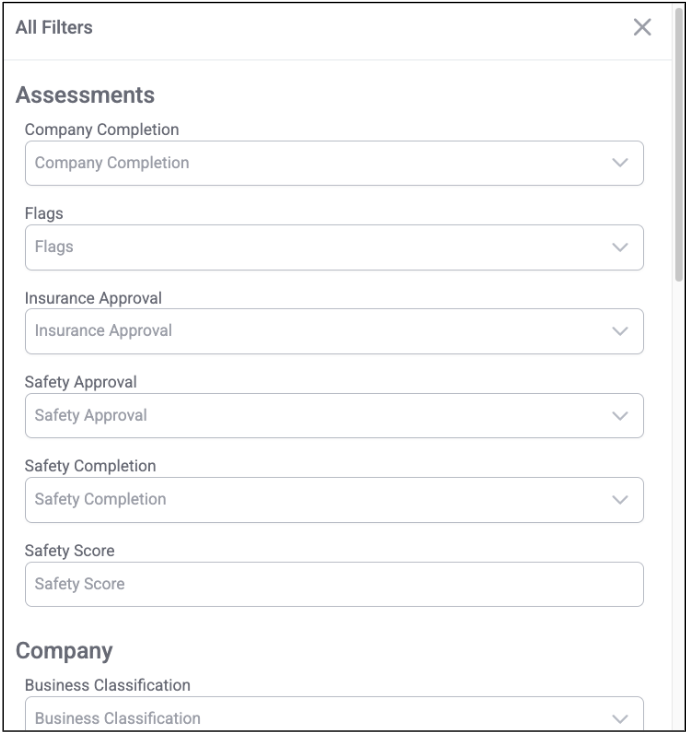
Task: Click the Safety Approval chevron icon
Action: [x=620, y=415]
